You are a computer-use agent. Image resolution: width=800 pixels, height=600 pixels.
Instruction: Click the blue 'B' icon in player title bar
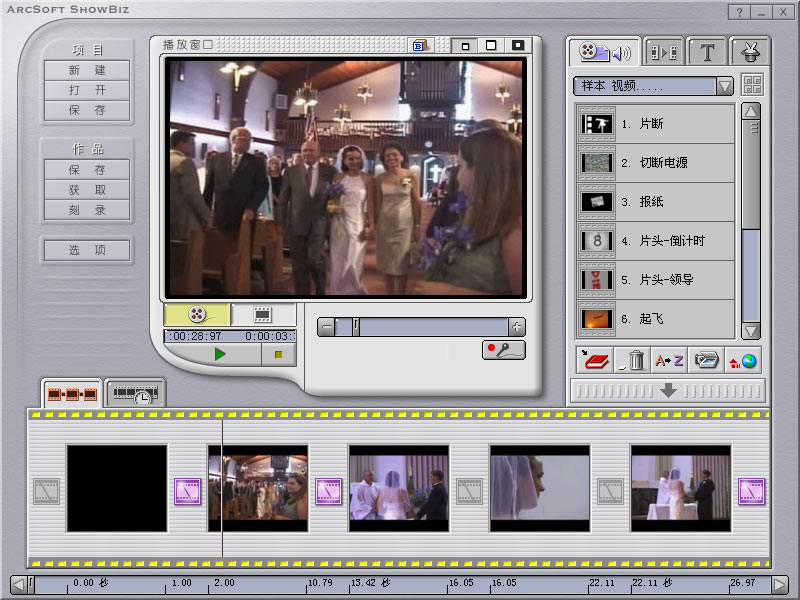coord(419,46)
